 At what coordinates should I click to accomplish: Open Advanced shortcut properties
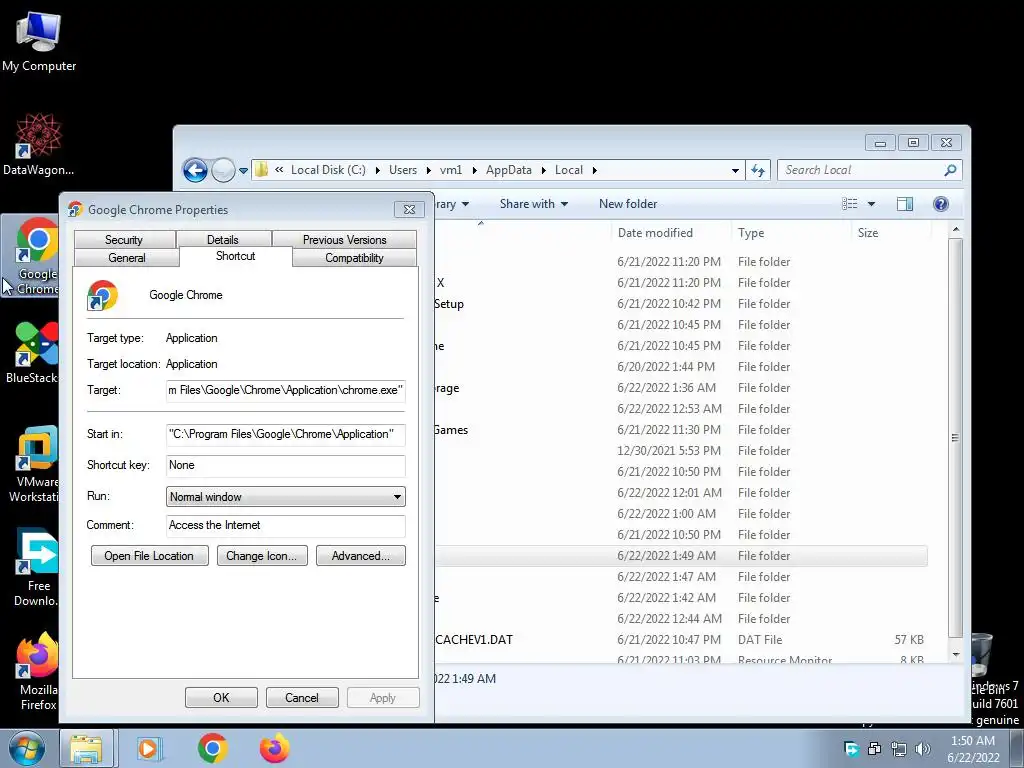click(360, 556)
